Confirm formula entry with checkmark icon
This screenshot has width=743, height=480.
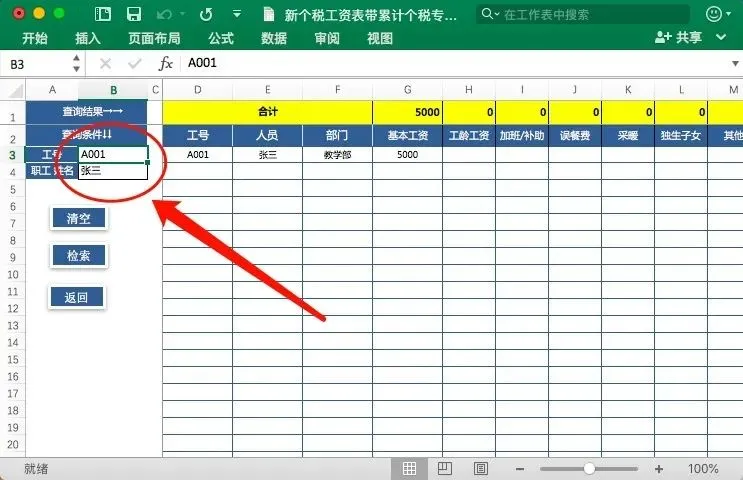click(x=135, y=63)
